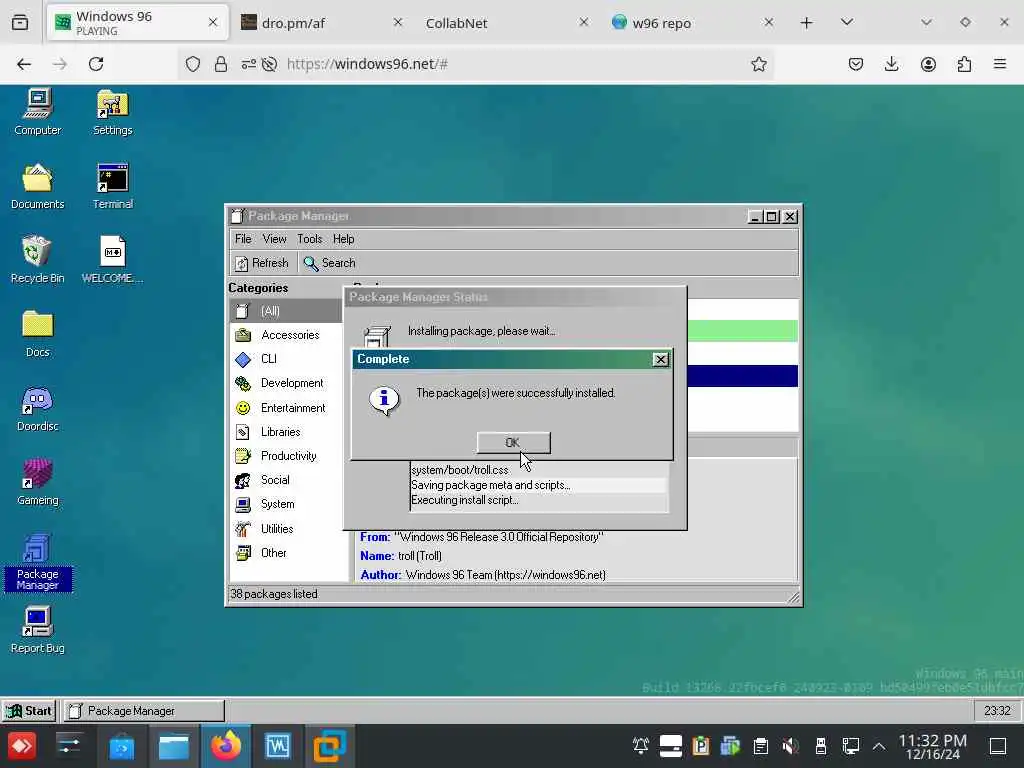Viewport: 1024px width, 768px height.
Task: Show site info via padlock icon
Action: (x=221, y=64)
